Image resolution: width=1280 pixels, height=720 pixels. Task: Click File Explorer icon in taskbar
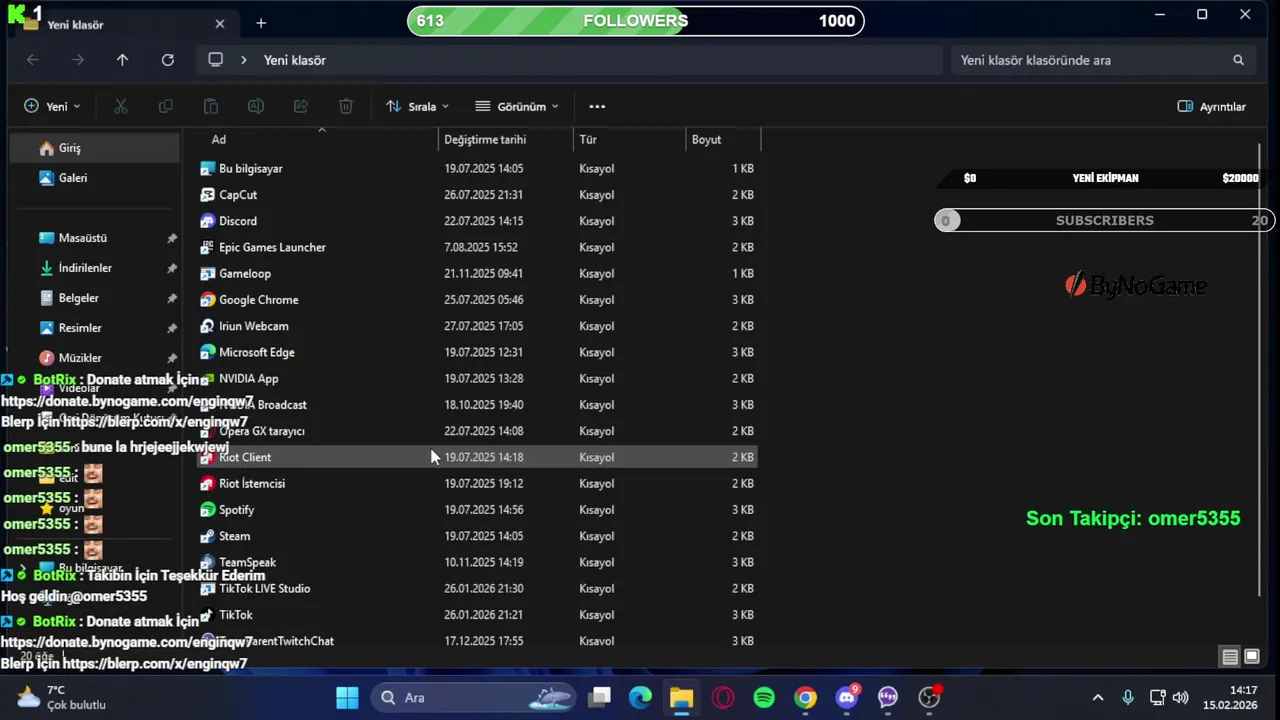(x=681, y=697)
